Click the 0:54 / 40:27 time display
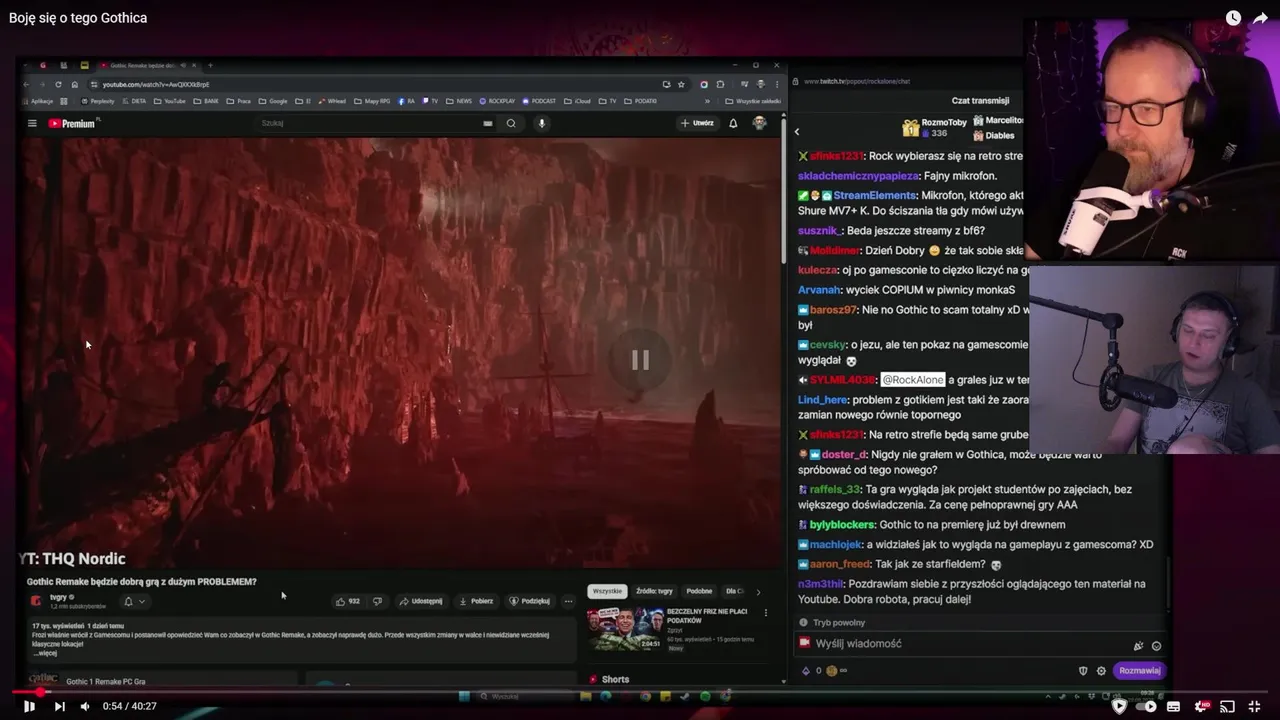The height and width of the screenshot is (720, 1280). tap(130, 706)
